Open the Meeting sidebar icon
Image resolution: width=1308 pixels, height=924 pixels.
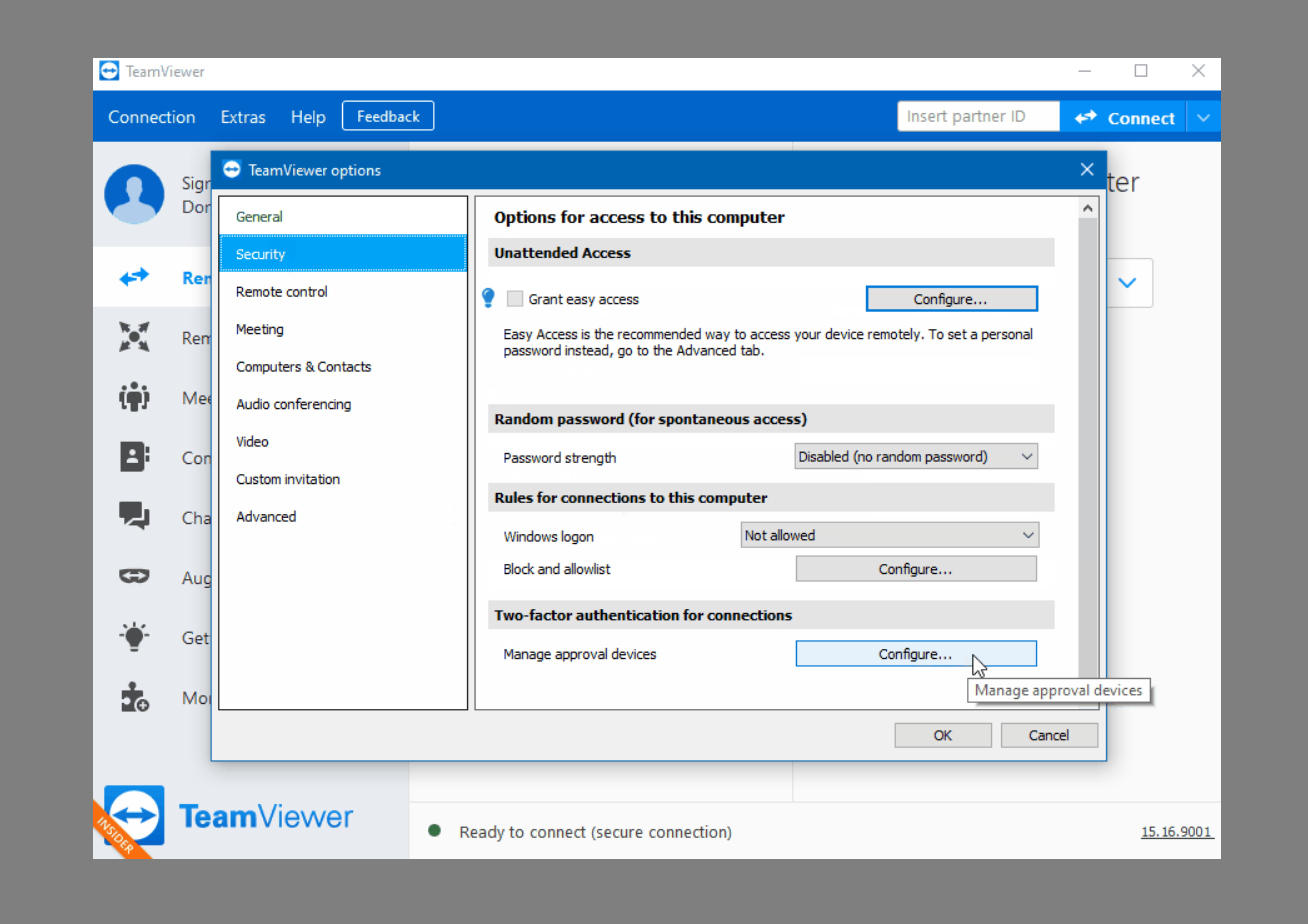[x=134, y=397]
